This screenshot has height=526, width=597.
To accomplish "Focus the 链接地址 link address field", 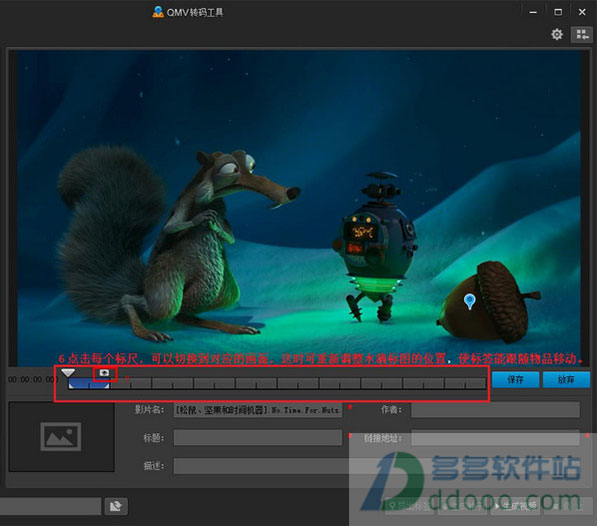I will [495, 438].
